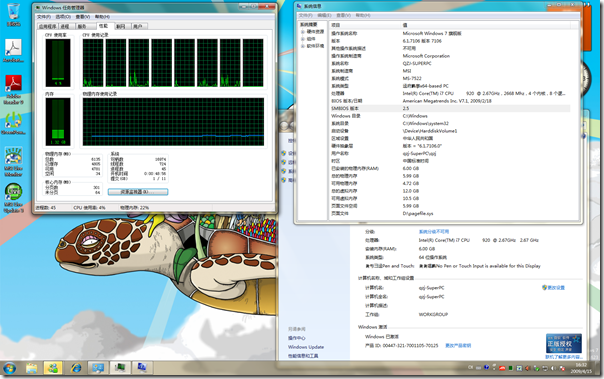Click the System Information title bar icon

tap(299, 6)
